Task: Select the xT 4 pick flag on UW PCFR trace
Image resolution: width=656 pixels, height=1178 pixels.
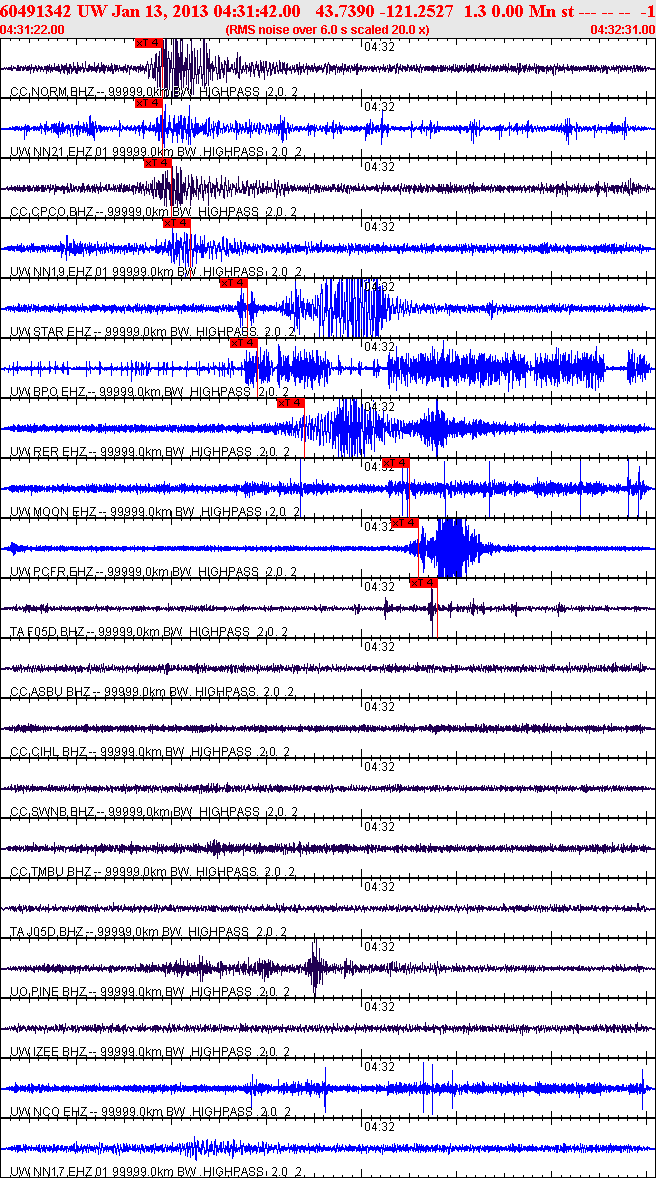Action: point(405,523)
